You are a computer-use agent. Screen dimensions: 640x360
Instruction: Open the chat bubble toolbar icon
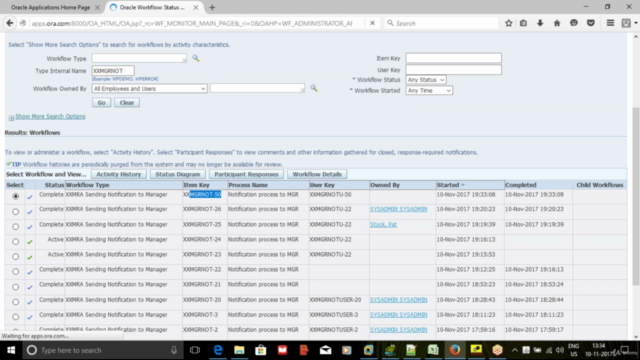pyautogui.click(x=574, y=23)
